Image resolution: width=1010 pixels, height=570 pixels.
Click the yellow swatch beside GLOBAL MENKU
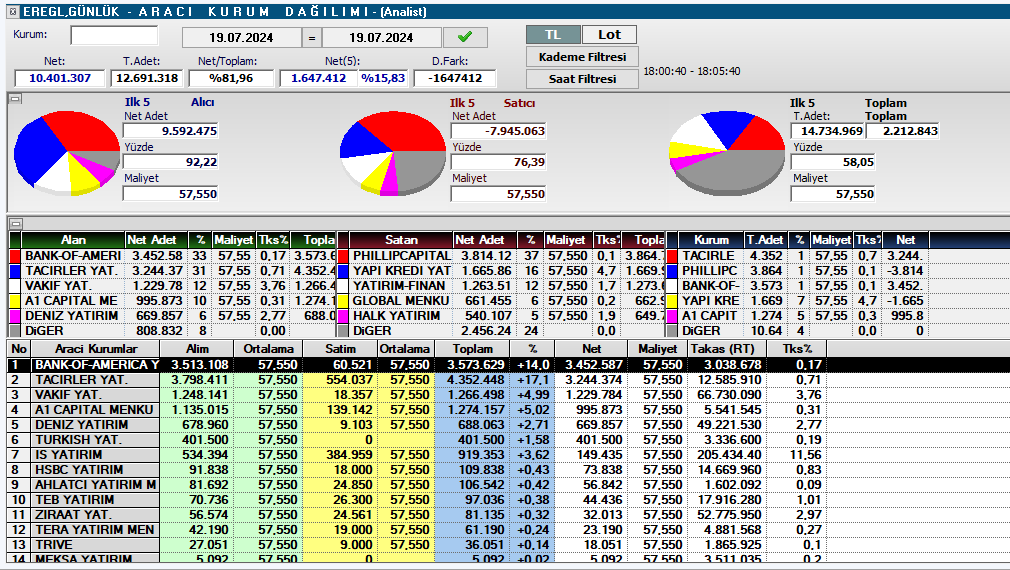click(343, 301)
